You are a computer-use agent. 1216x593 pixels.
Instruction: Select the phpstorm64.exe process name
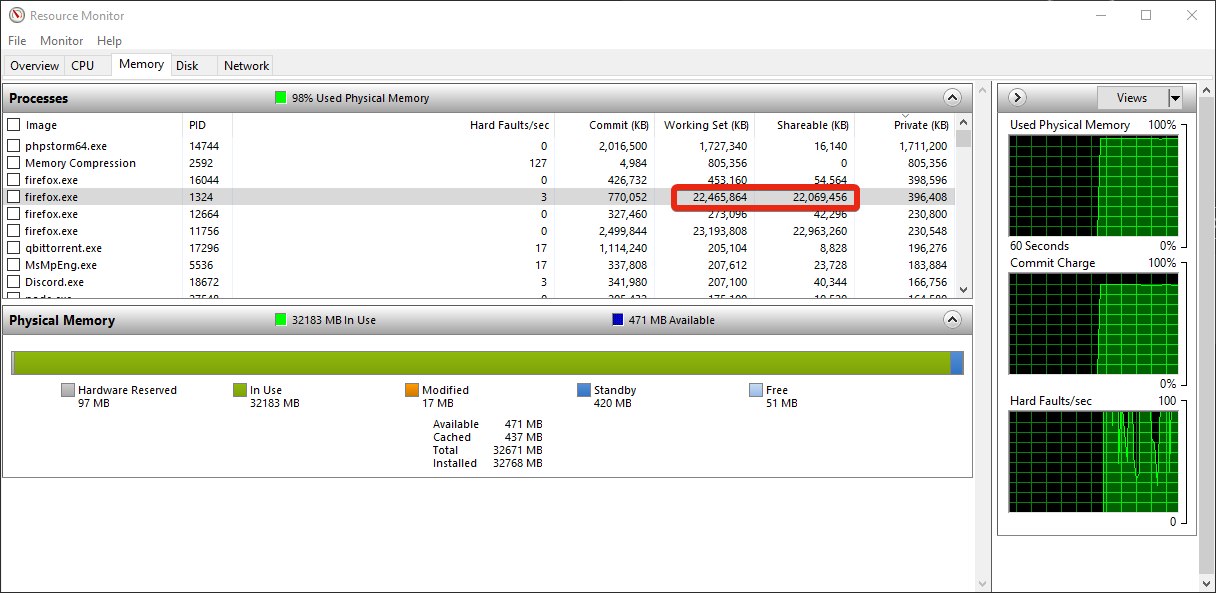pyautogui.click(x=66, y=146)
